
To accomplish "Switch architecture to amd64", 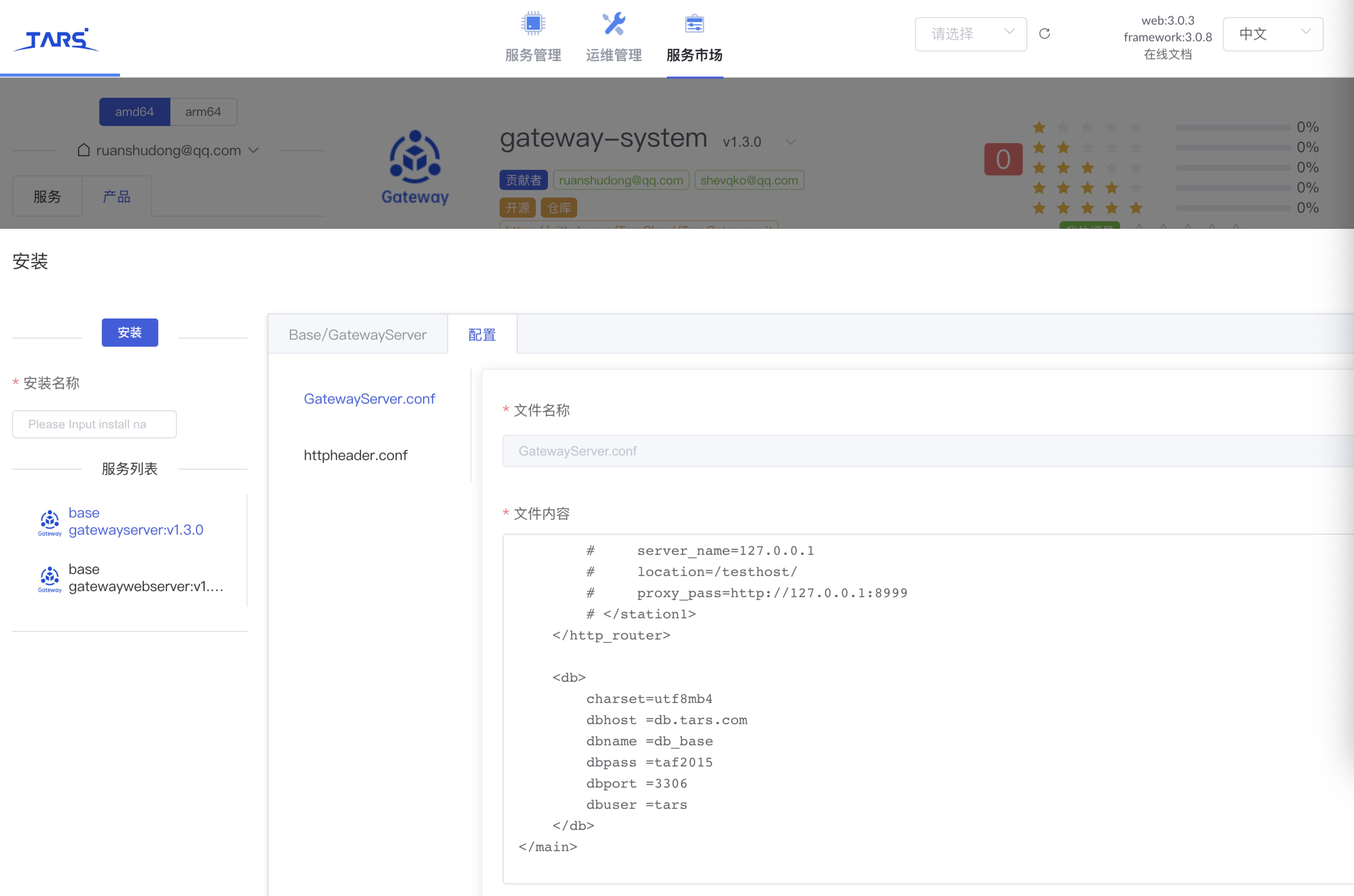I will click(134, 111).
